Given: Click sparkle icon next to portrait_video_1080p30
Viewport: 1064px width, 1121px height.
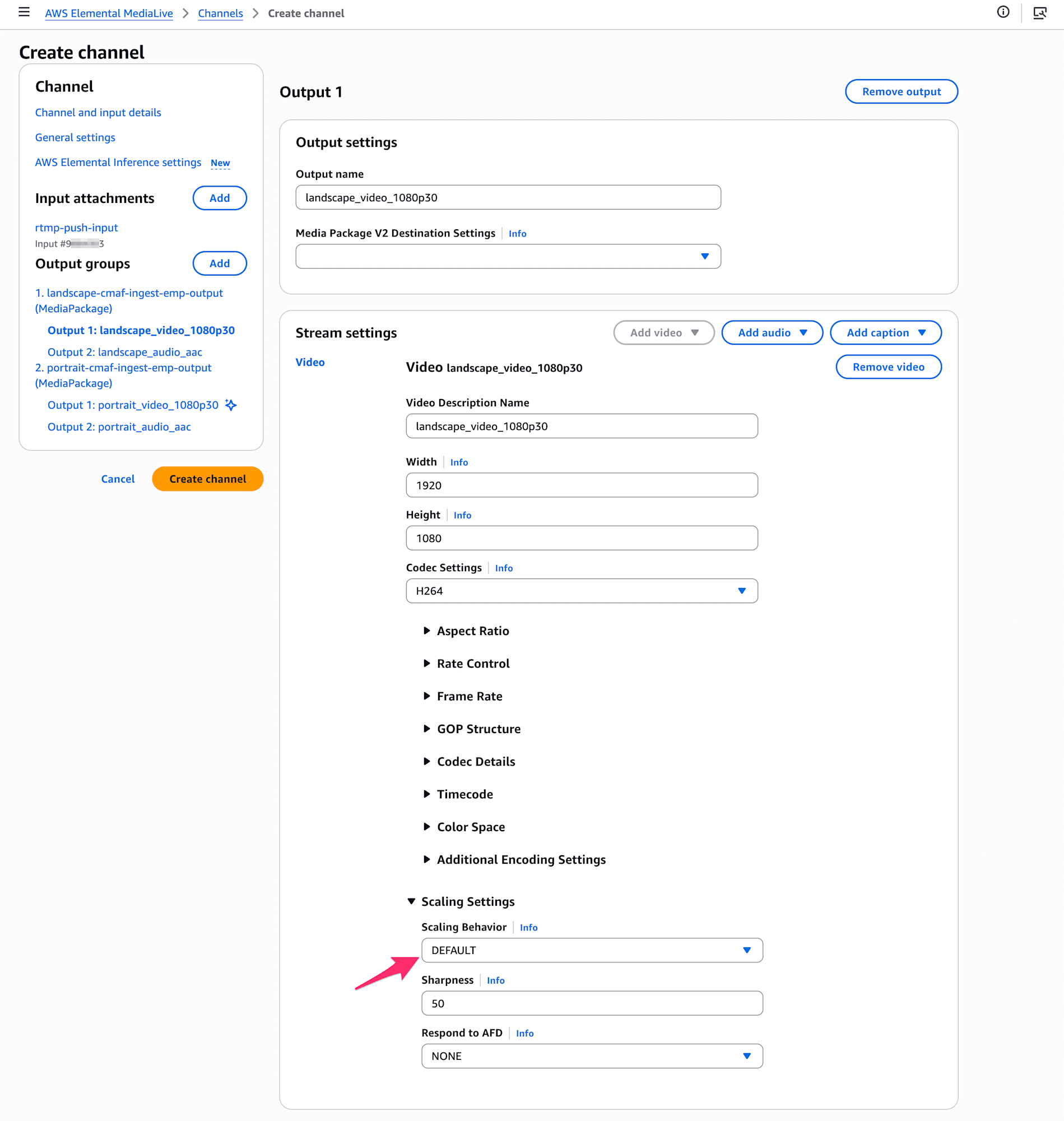Looking at the screenshot, I should click(x=231, y=405).
